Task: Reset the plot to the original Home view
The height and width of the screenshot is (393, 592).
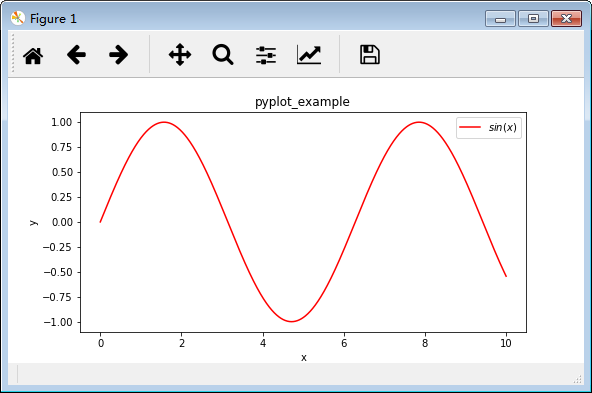Action: (33, 55)
